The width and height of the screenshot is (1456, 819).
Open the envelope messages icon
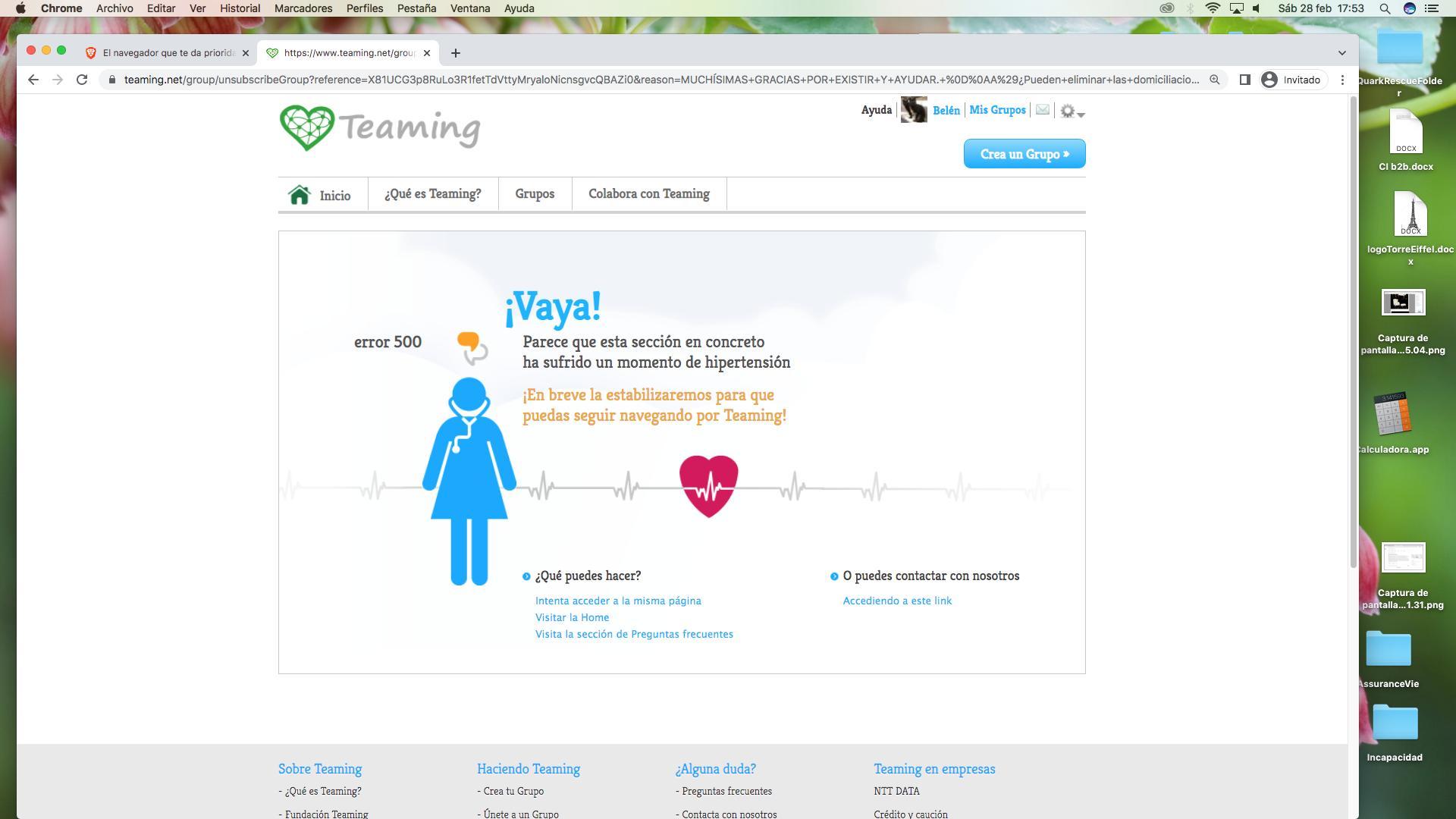(x=1043, y=110)
